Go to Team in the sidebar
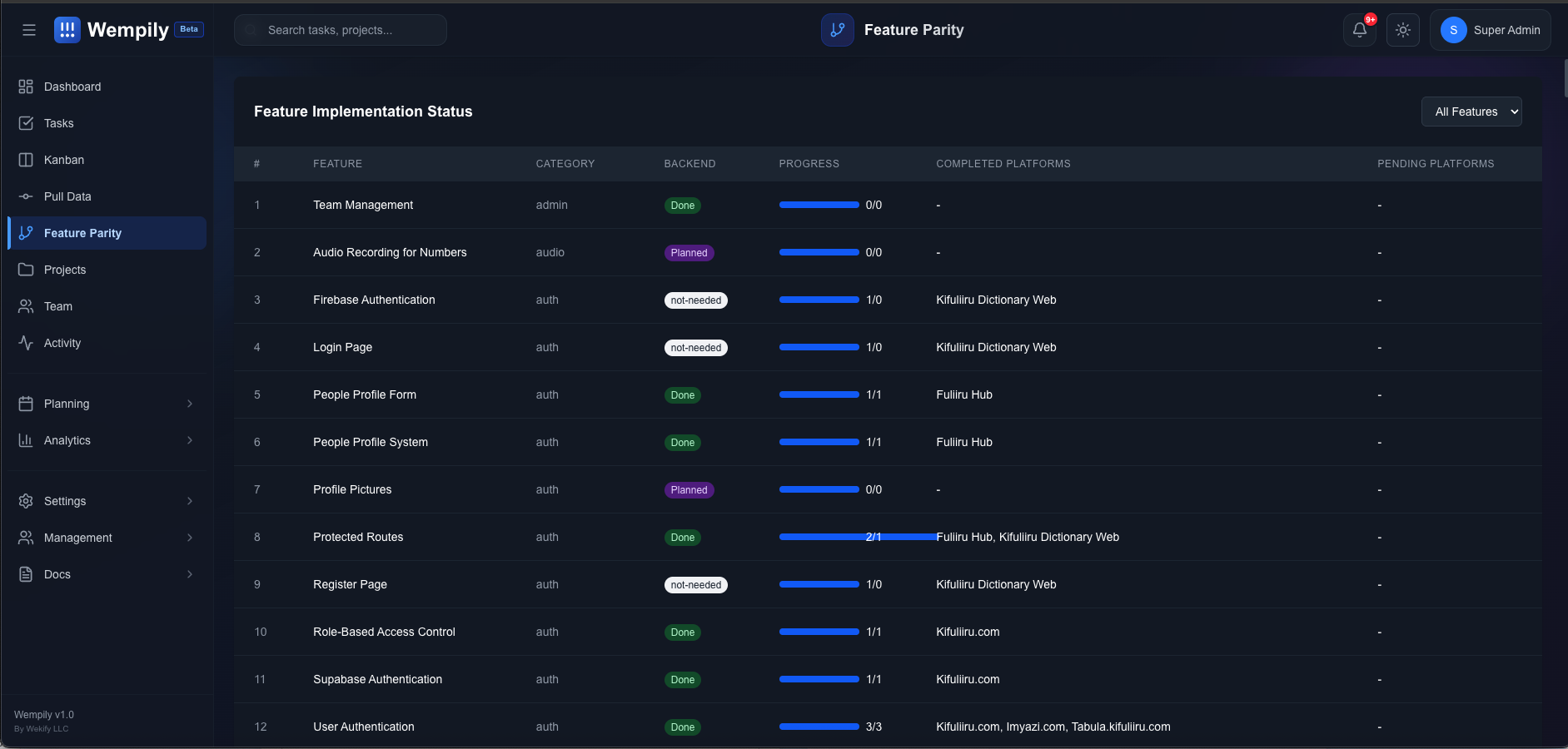Viewport: 1568px width, 749px height. 58,306
